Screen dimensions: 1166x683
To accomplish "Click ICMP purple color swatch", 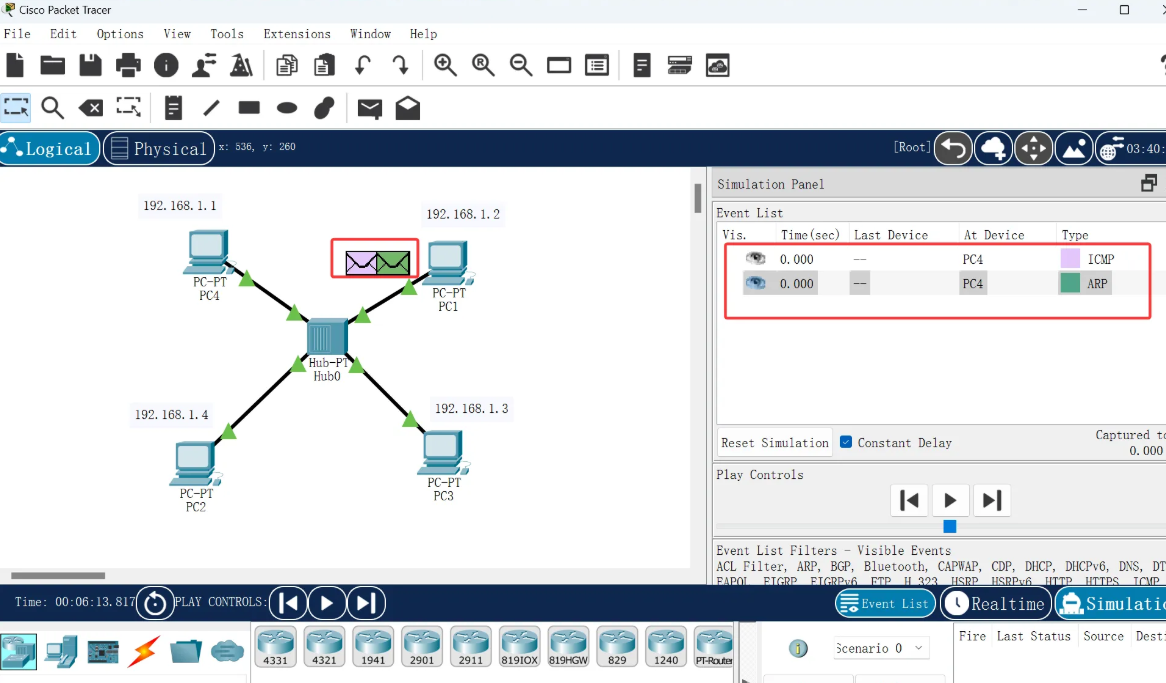I will [x=1070, y=258].
